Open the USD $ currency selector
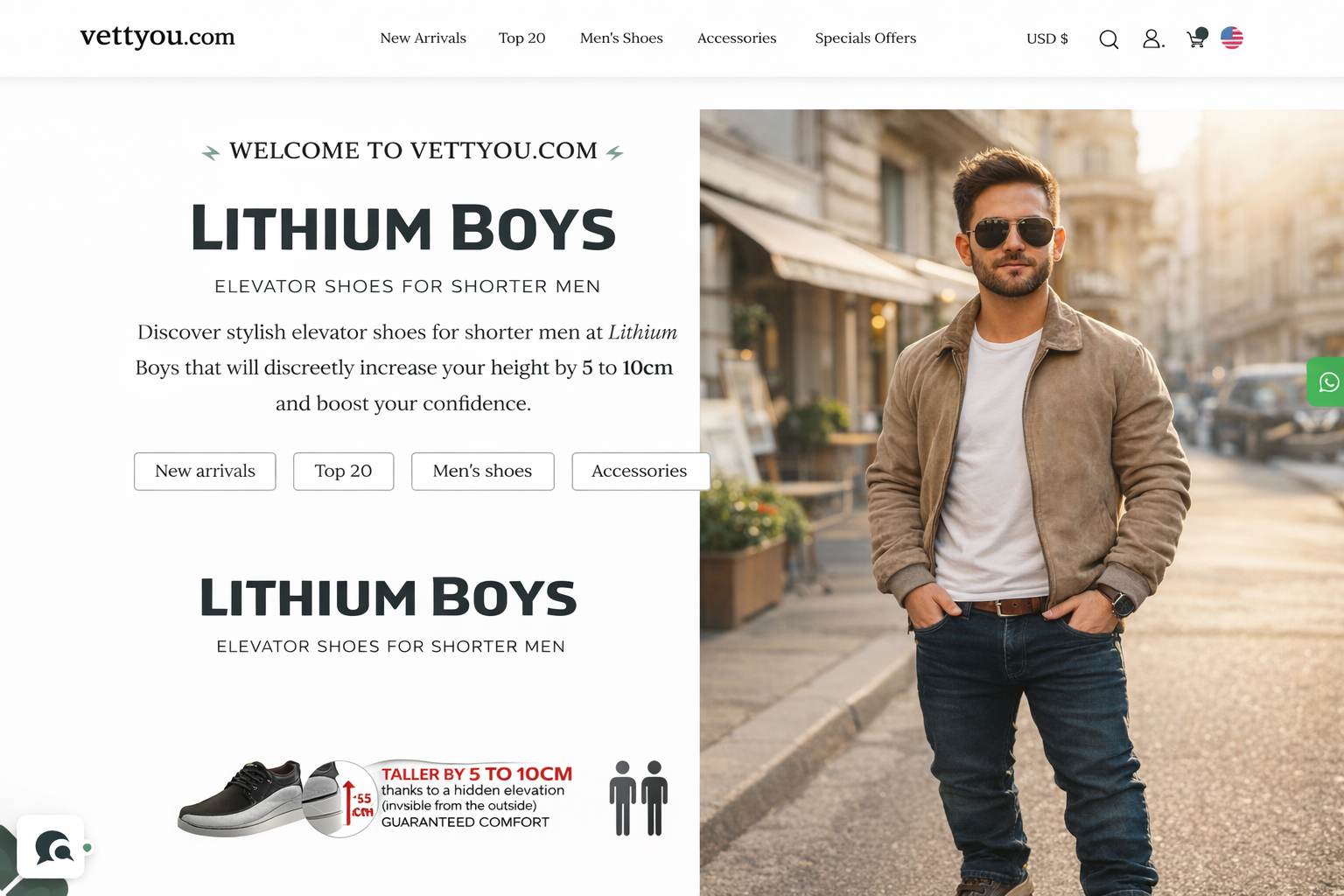Screen dimensions: 1344x896 (1046, 38)
